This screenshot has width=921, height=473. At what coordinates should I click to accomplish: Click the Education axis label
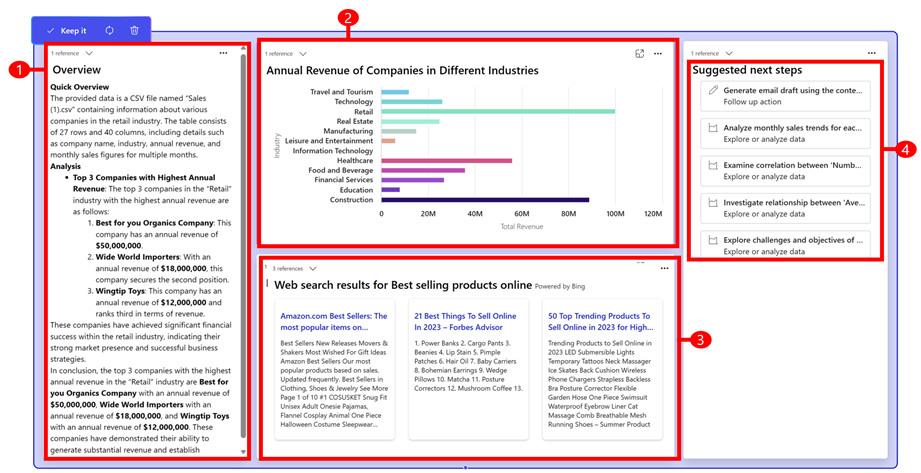(356, 190)
